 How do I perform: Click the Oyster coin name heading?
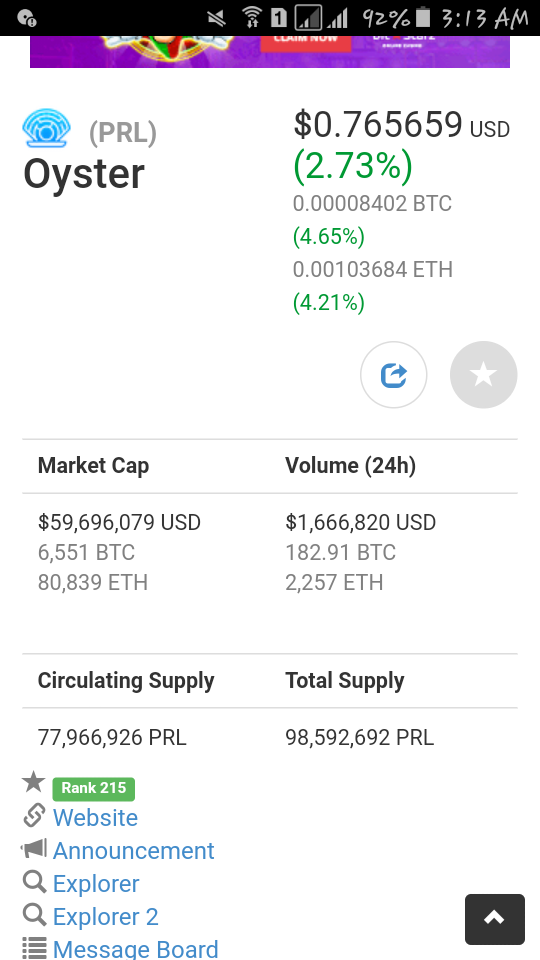(84, 174)
